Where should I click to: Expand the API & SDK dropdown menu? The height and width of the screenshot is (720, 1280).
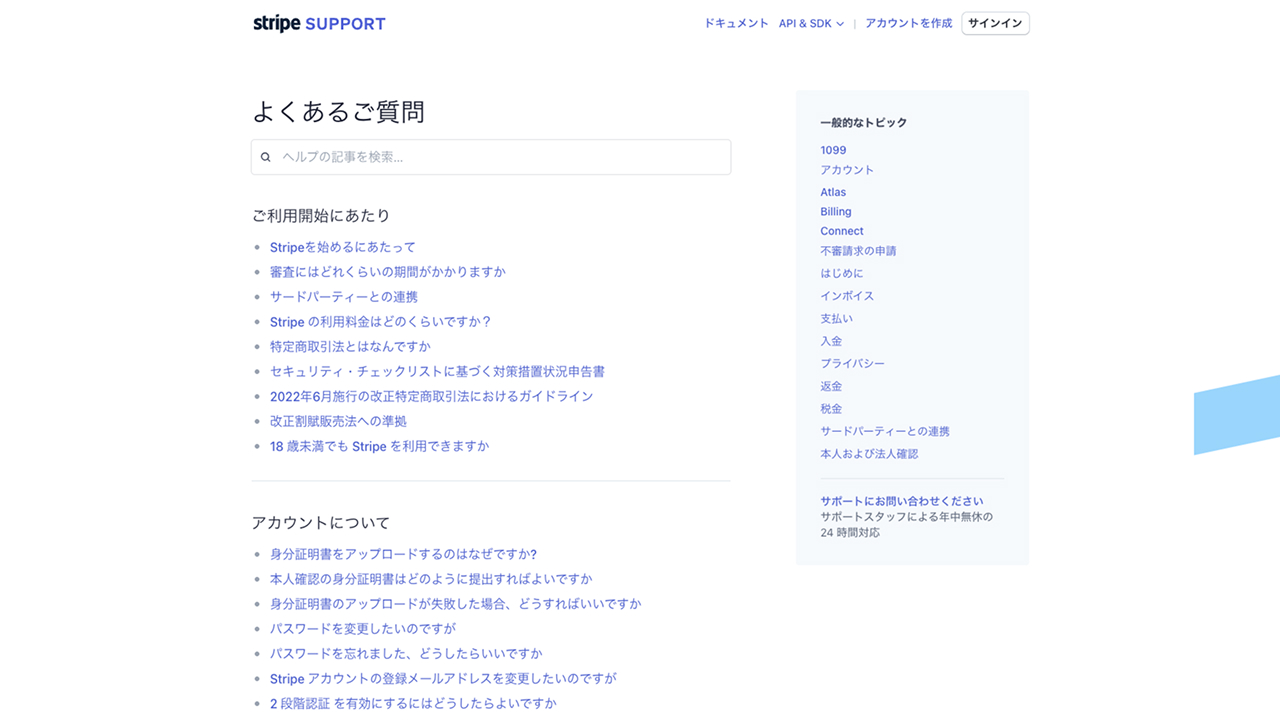pos(811,23)
